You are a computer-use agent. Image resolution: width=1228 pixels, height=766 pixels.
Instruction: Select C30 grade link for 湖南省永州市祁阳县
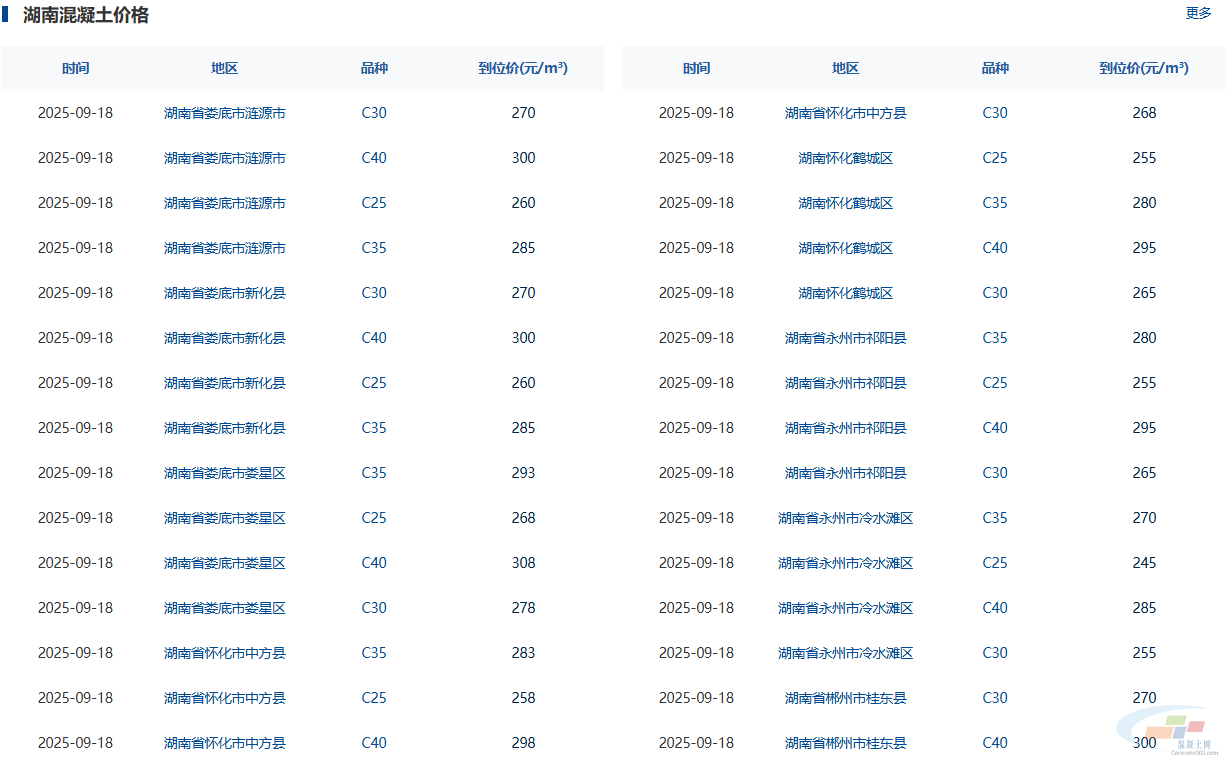pos(995,473)
